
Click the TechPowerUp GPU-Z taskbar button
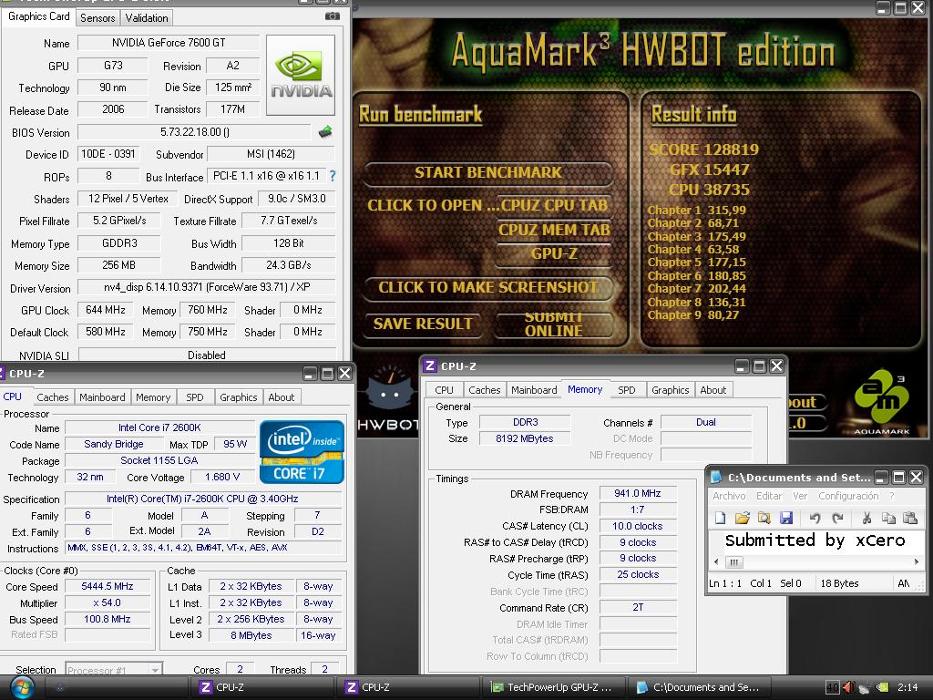pos(553,687)
